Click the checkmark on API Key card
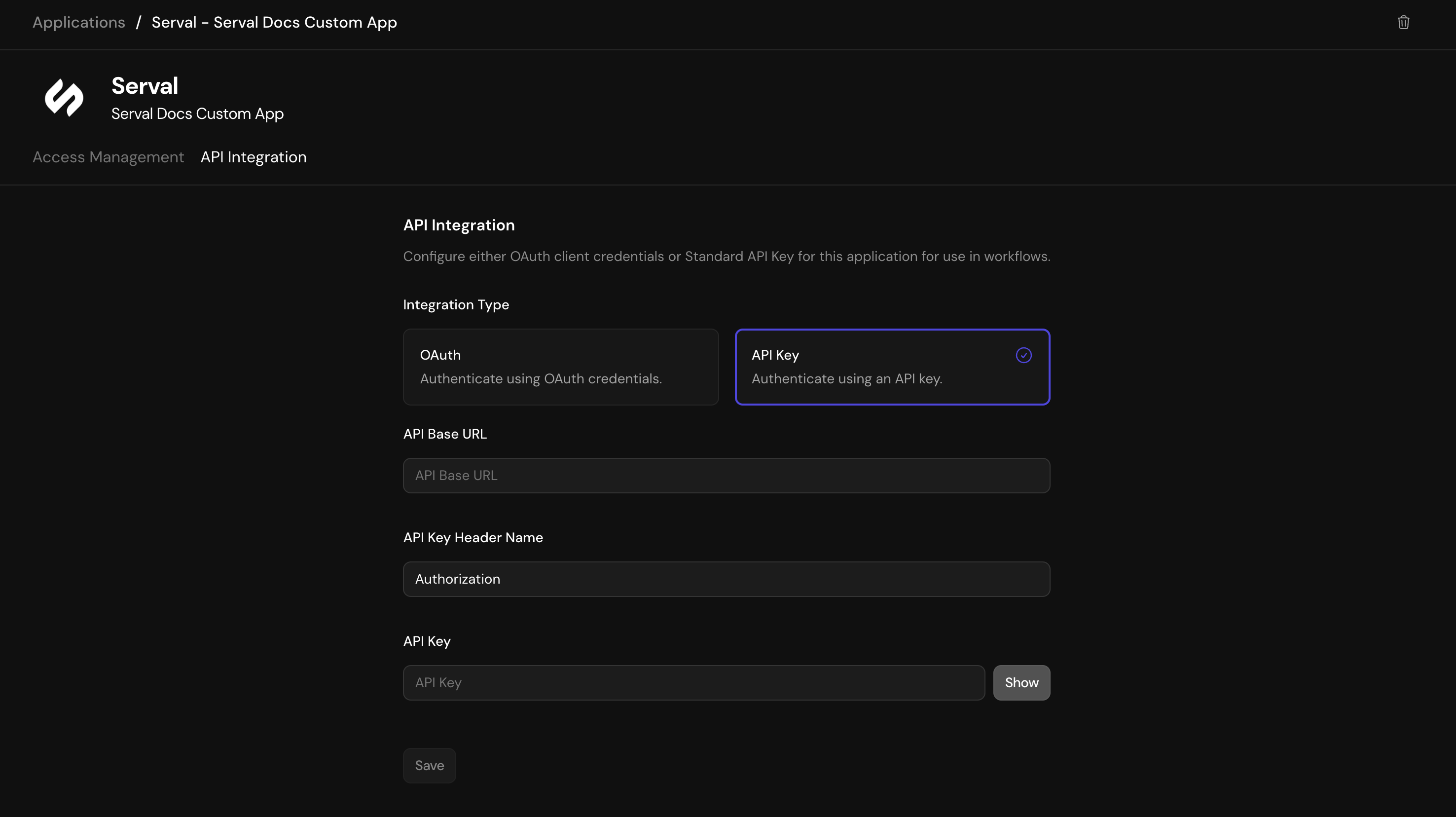Image resolution: width=1456 pixels, height=817 pixels. click(1023, 355)
